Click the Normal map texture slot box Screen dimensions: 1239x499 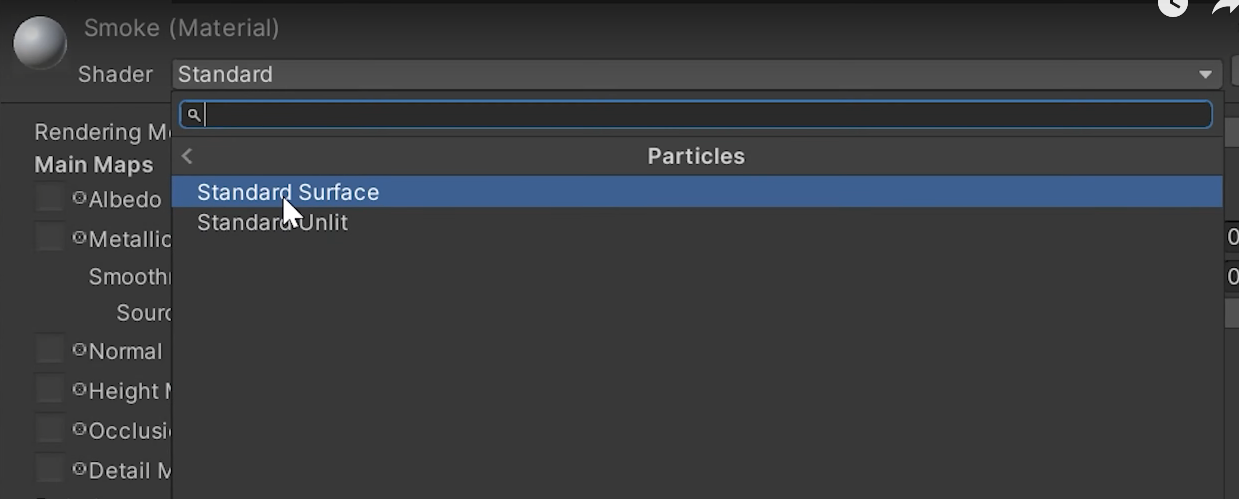click(50, 350)
